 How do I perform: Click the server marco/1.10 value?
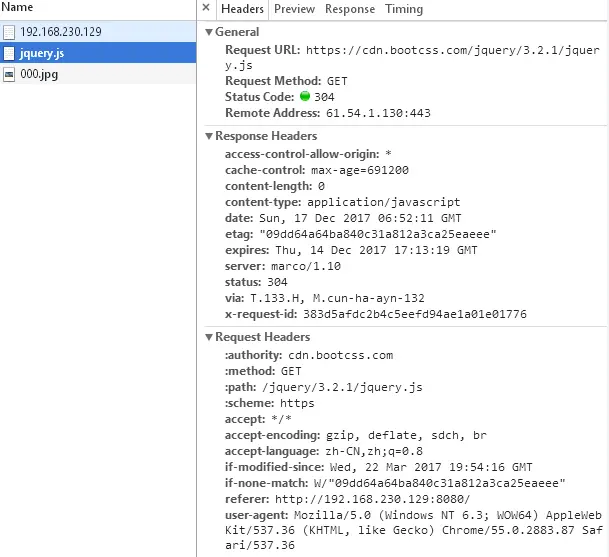point(306,266)
